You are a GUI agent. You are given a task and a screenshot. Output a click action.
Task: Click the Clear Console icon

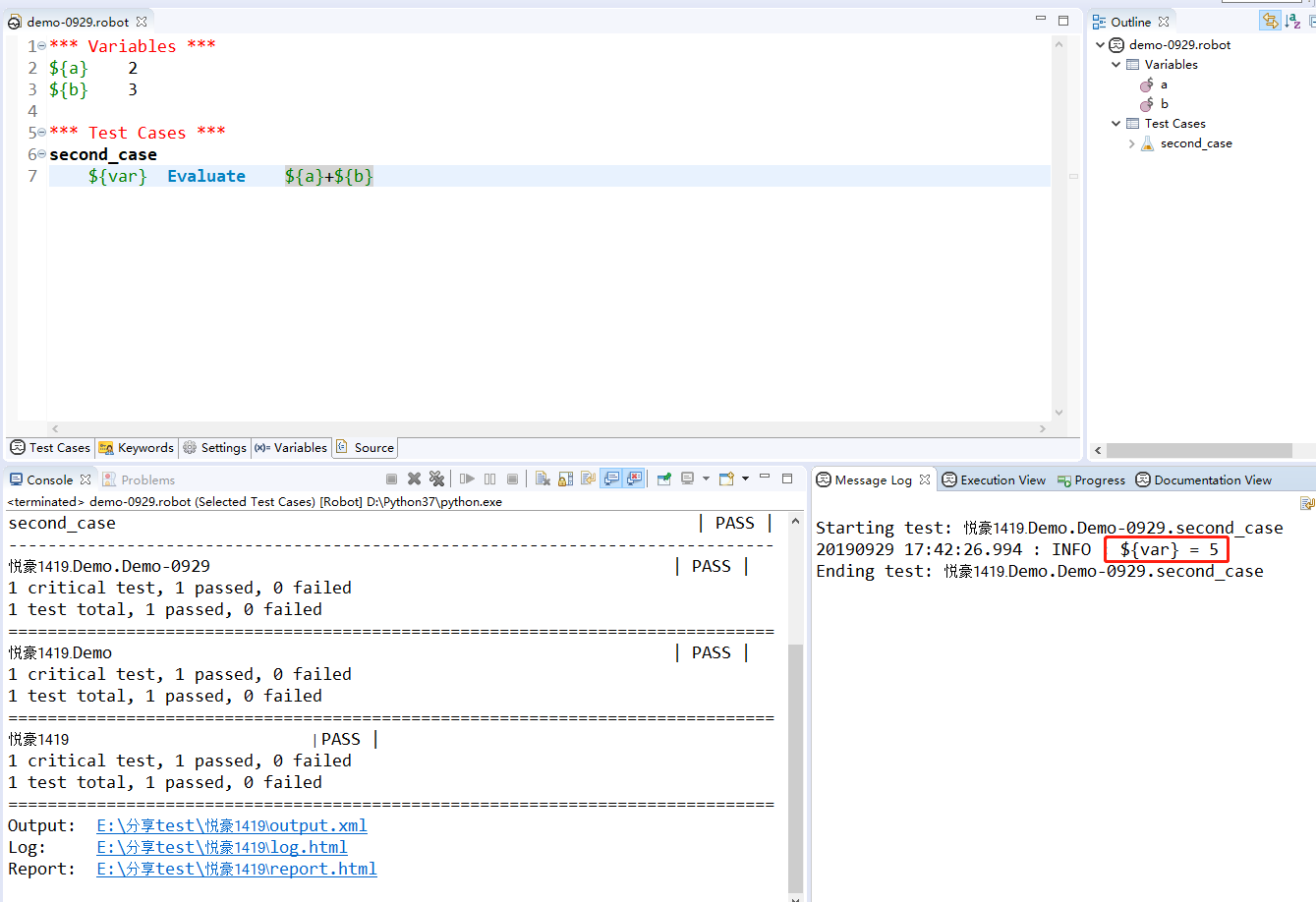[543, 479]
